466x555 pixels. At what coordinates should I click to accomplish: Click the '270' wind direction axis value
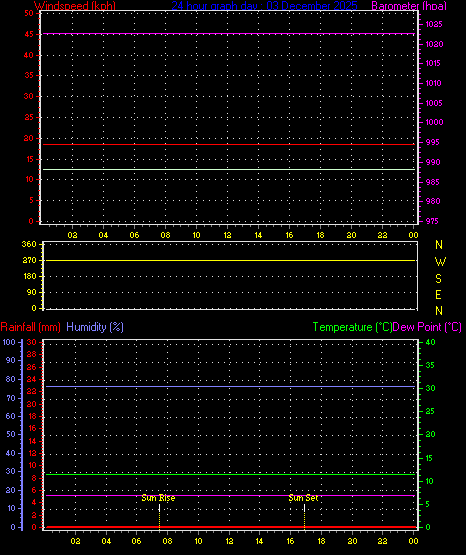point(29,260)
